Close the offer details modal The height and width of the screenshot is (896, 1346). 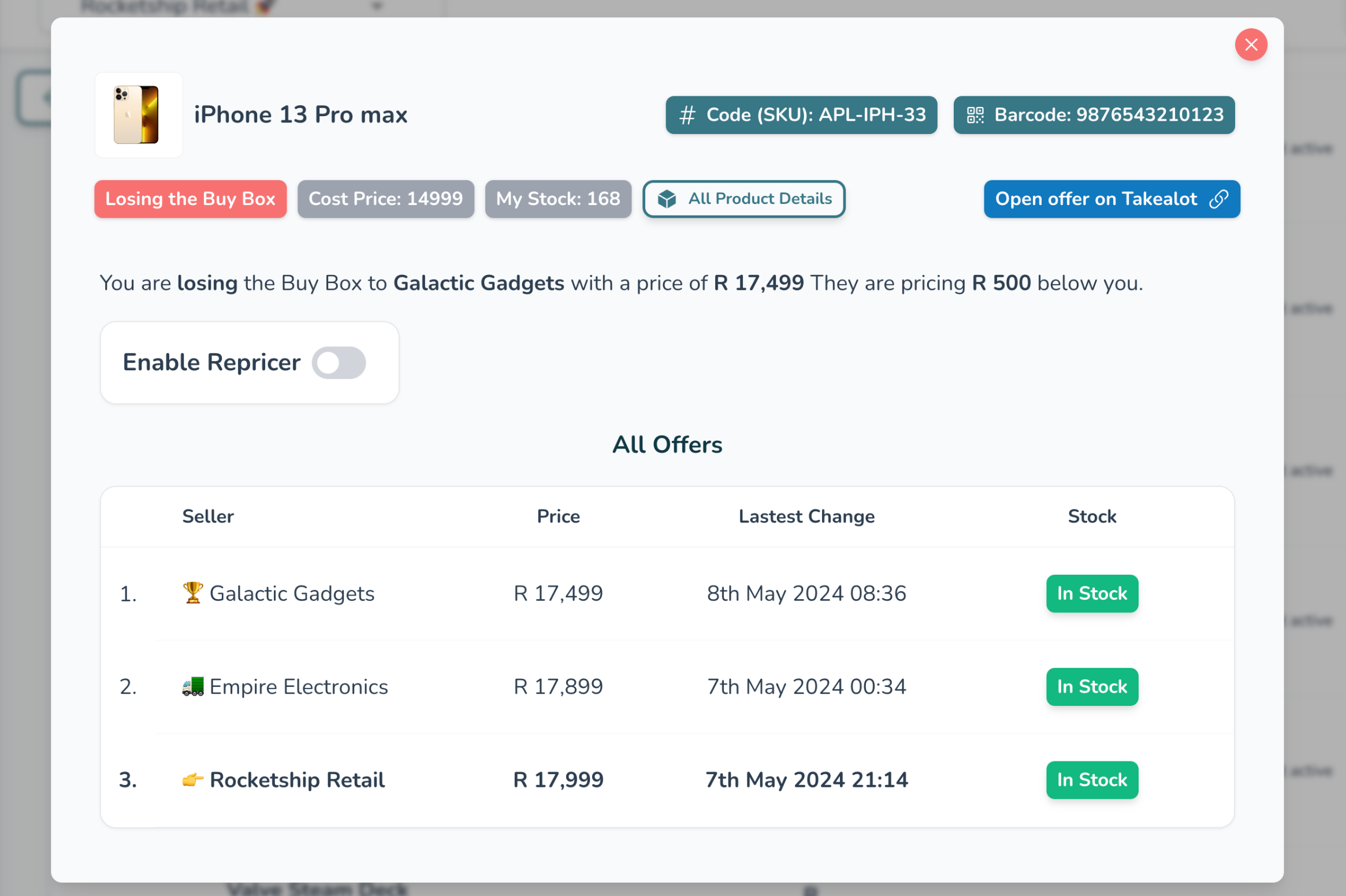[1251, 44]
